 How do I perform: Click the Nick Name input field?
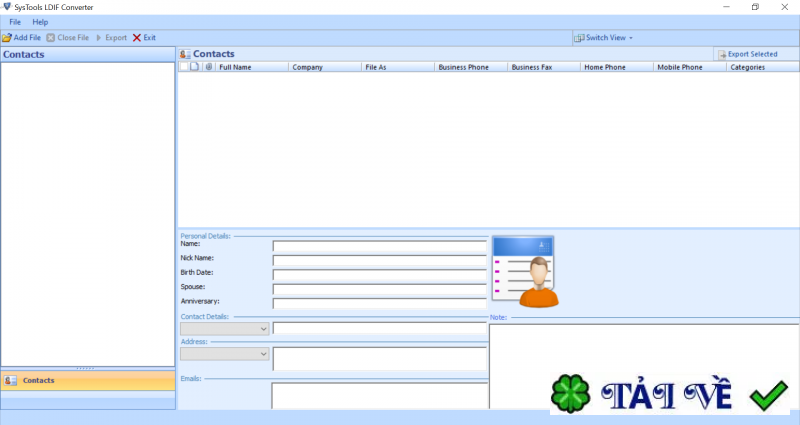380,260
